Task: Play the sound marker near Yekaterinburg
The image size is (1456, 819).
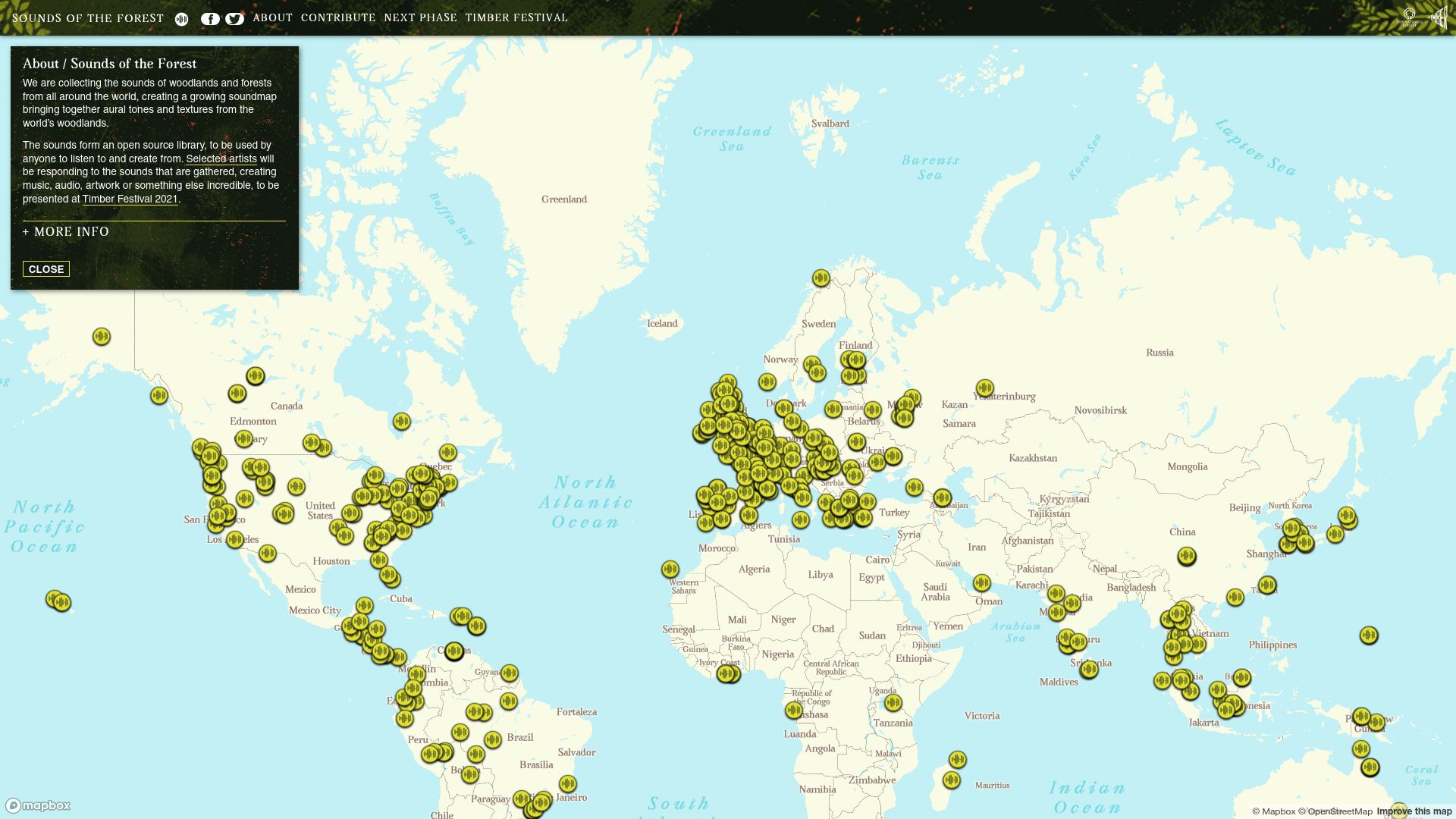Action: point(985,388)
